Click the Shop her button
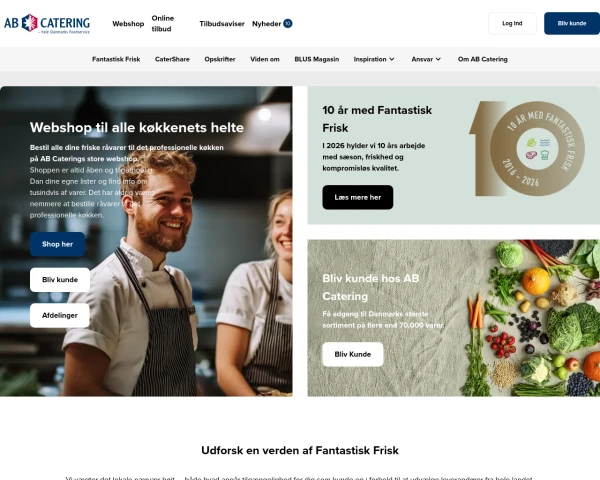This screenshot has height=480, width=600. [x=57, y=244]
